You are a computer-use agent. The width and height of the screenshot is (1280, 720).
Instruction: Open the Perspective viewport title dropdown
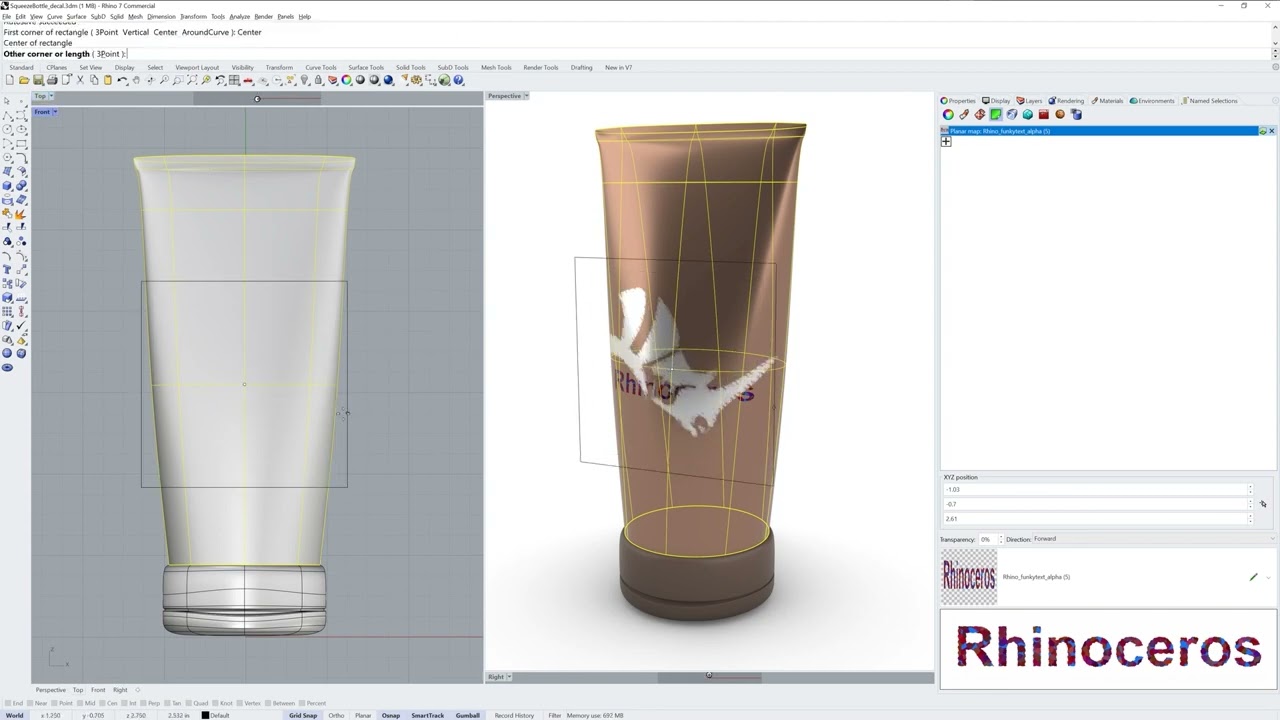click(x=526, y=96)
